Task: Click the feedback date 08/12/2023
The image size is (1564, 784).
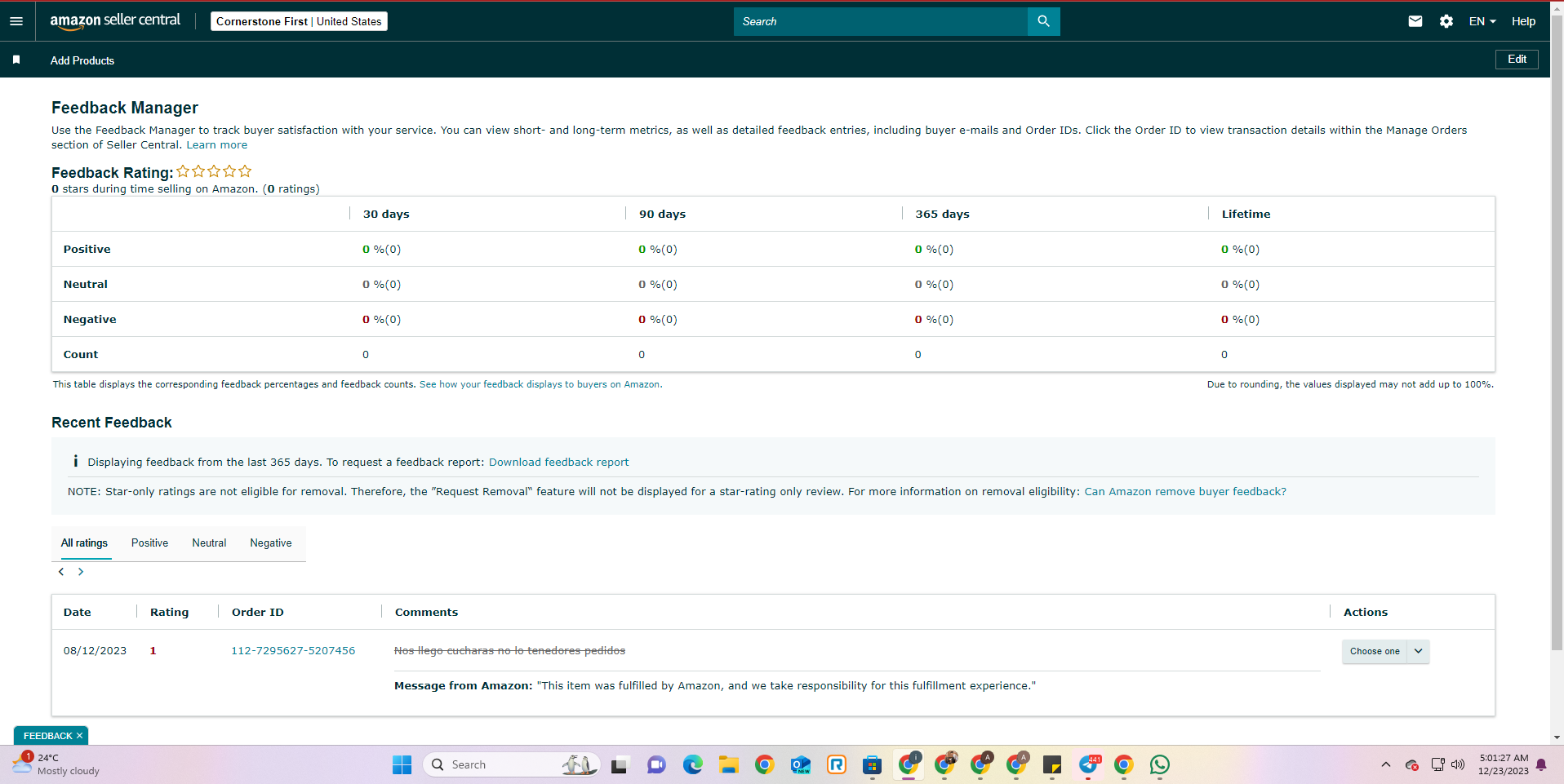Action: (95, 651)
